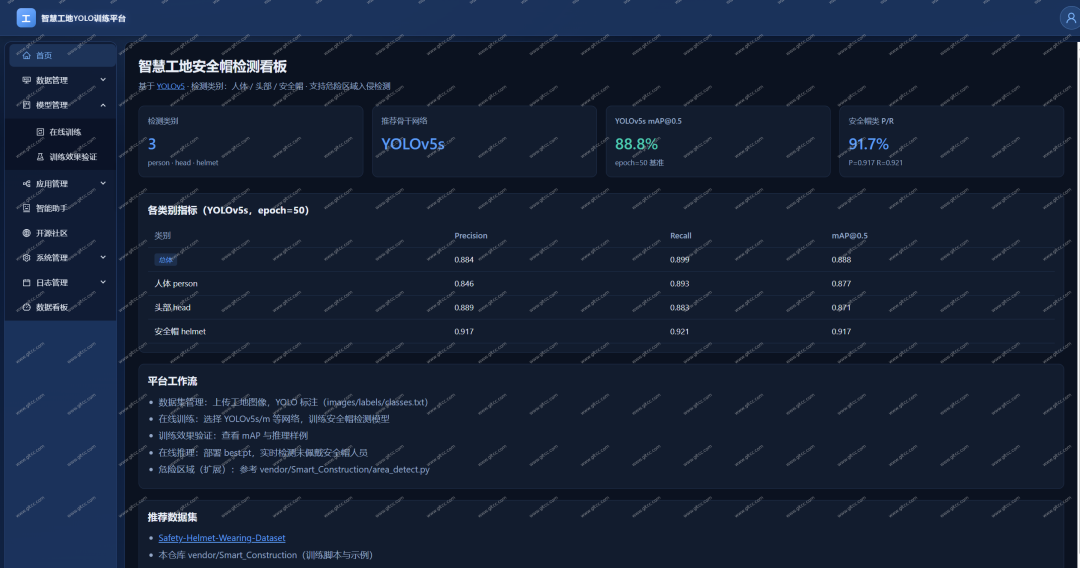1080x568 pixels.
Task: Click the 系统管理 gear icon
Action: coord(26,257)
